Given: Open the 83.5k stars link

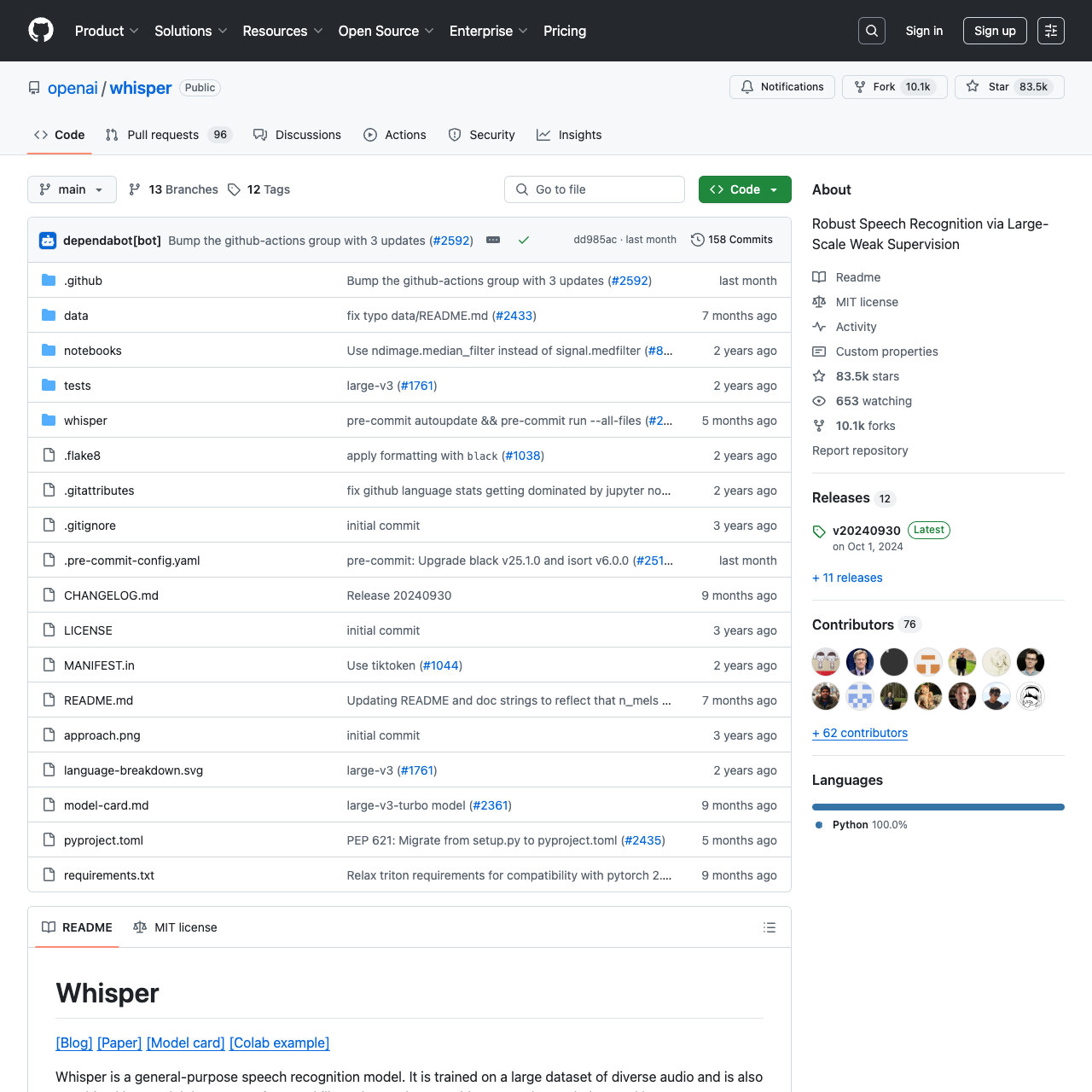Looking at the screenshot, I should pyautogui.click(x=856, y=376).
